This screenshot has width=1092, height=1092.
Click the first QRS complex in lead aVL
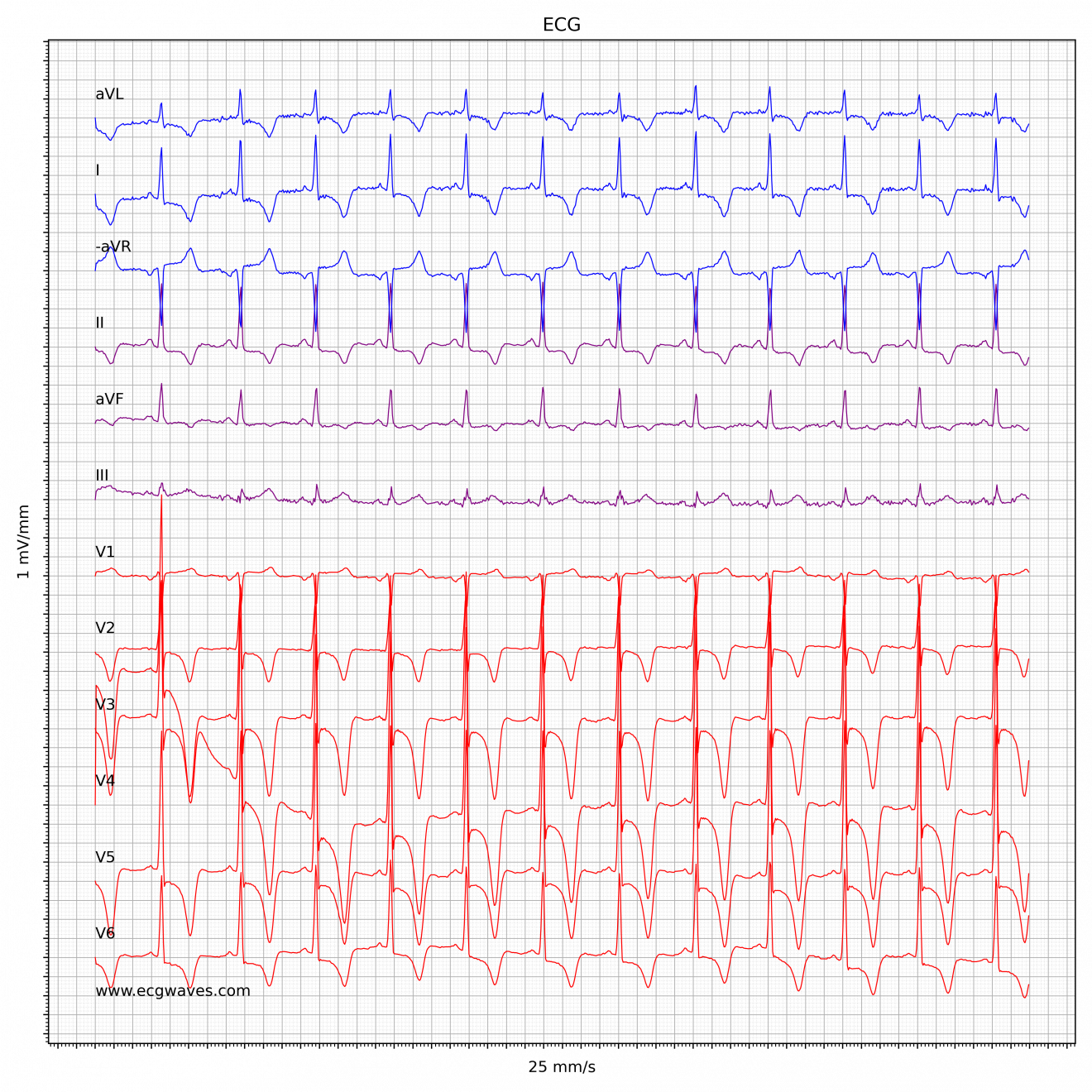[161, 106]
